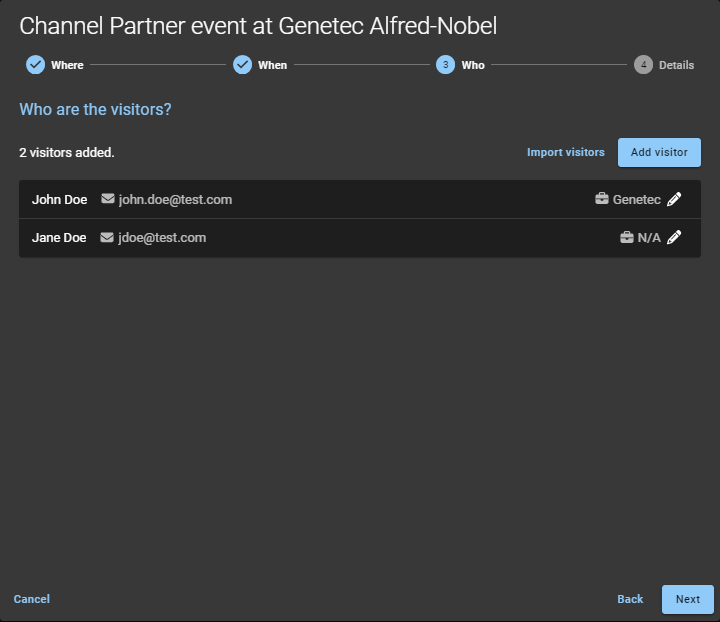Viewport: 720px width, 622px height.
Task: Select the John Doe visitor name
Action: (60, 200)
